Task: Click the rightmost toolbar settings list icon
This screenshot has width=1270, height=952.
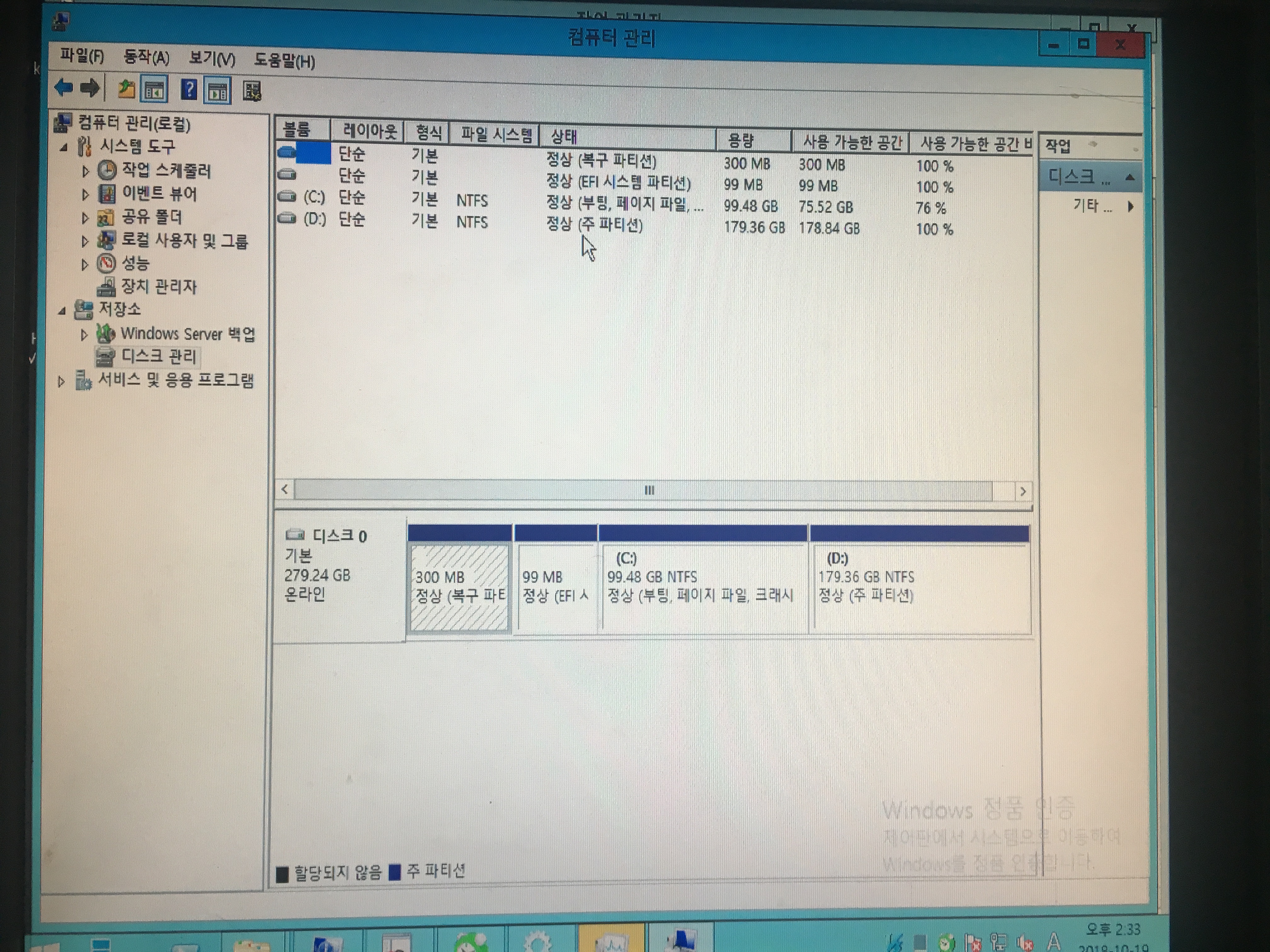Action: click(252, 91)
